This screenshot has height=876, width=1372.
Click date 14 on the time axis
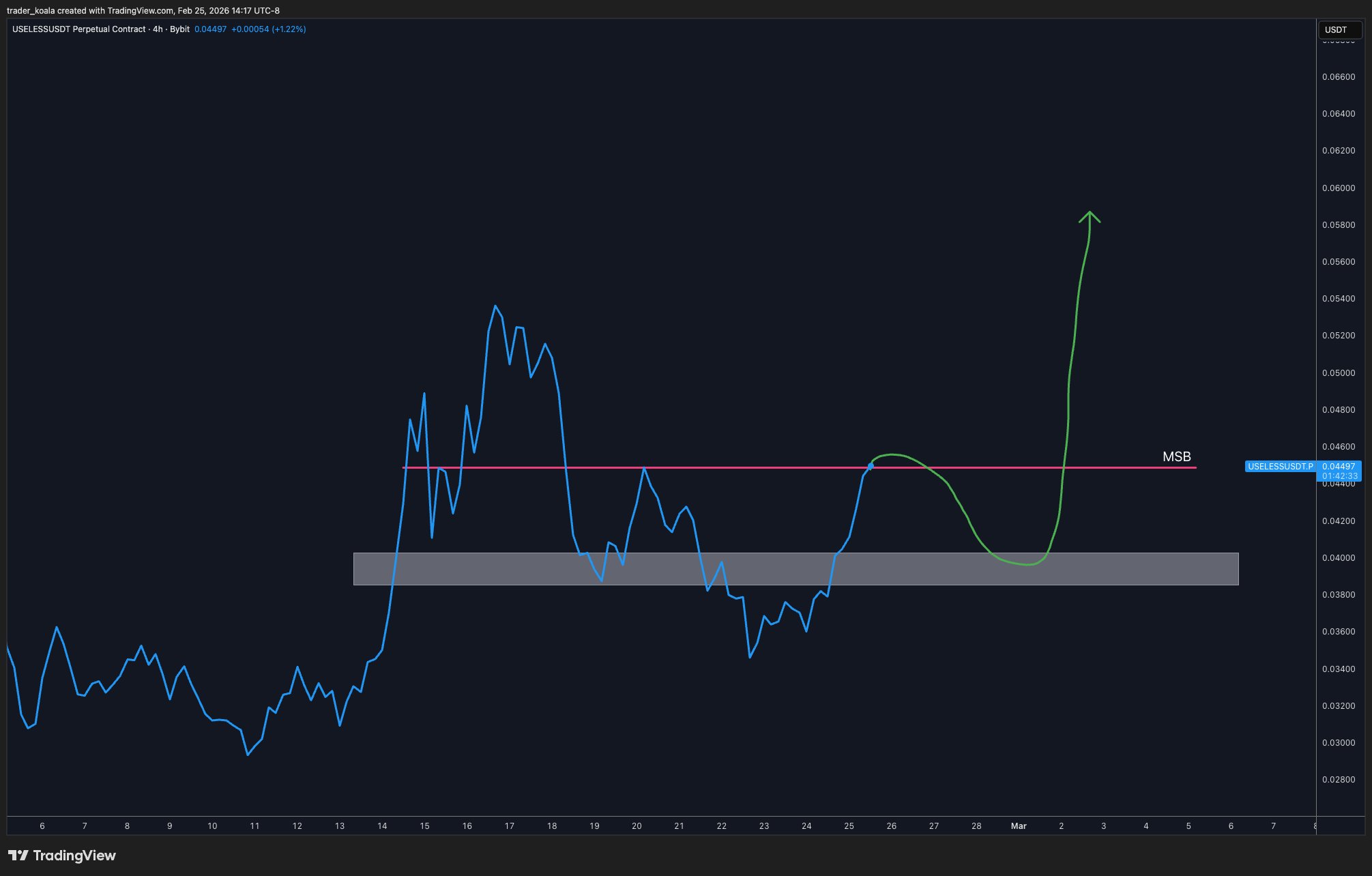pos(382,826)
